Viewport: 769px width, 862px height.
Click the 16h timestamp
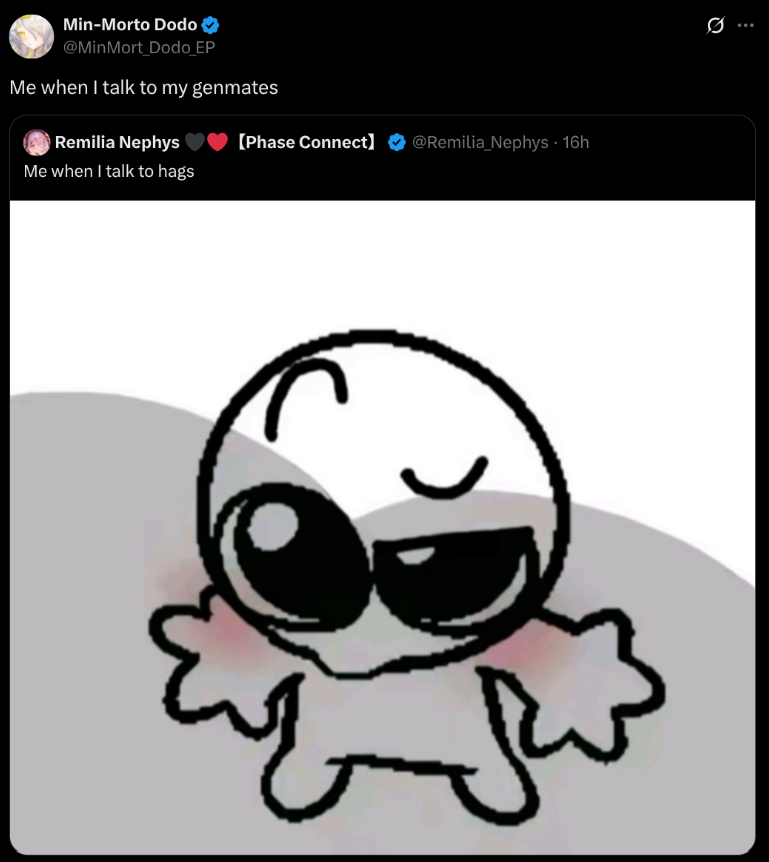[576, 142]
